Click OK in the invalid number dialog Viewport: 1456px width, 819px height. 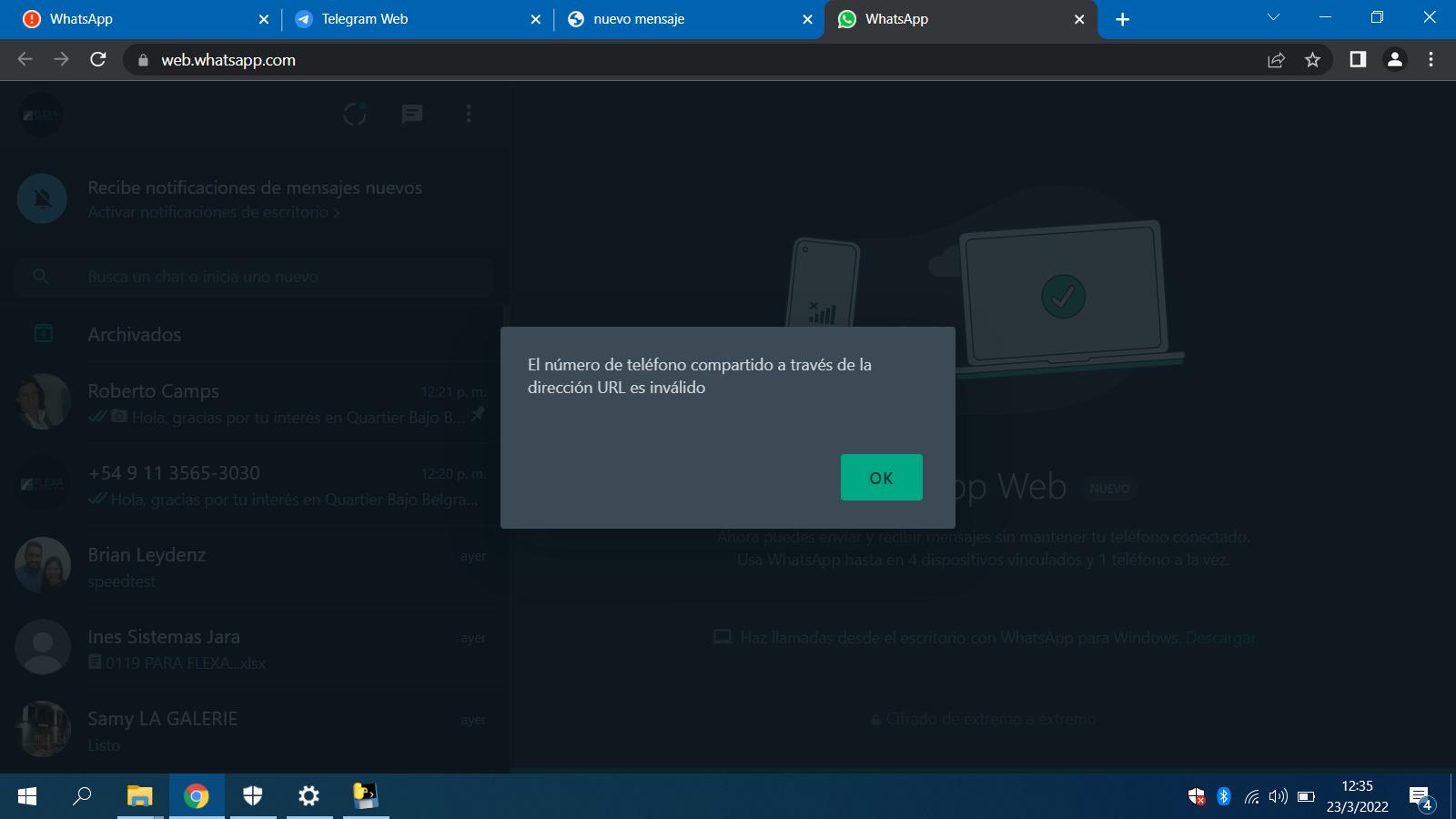[x=881, y=477]
